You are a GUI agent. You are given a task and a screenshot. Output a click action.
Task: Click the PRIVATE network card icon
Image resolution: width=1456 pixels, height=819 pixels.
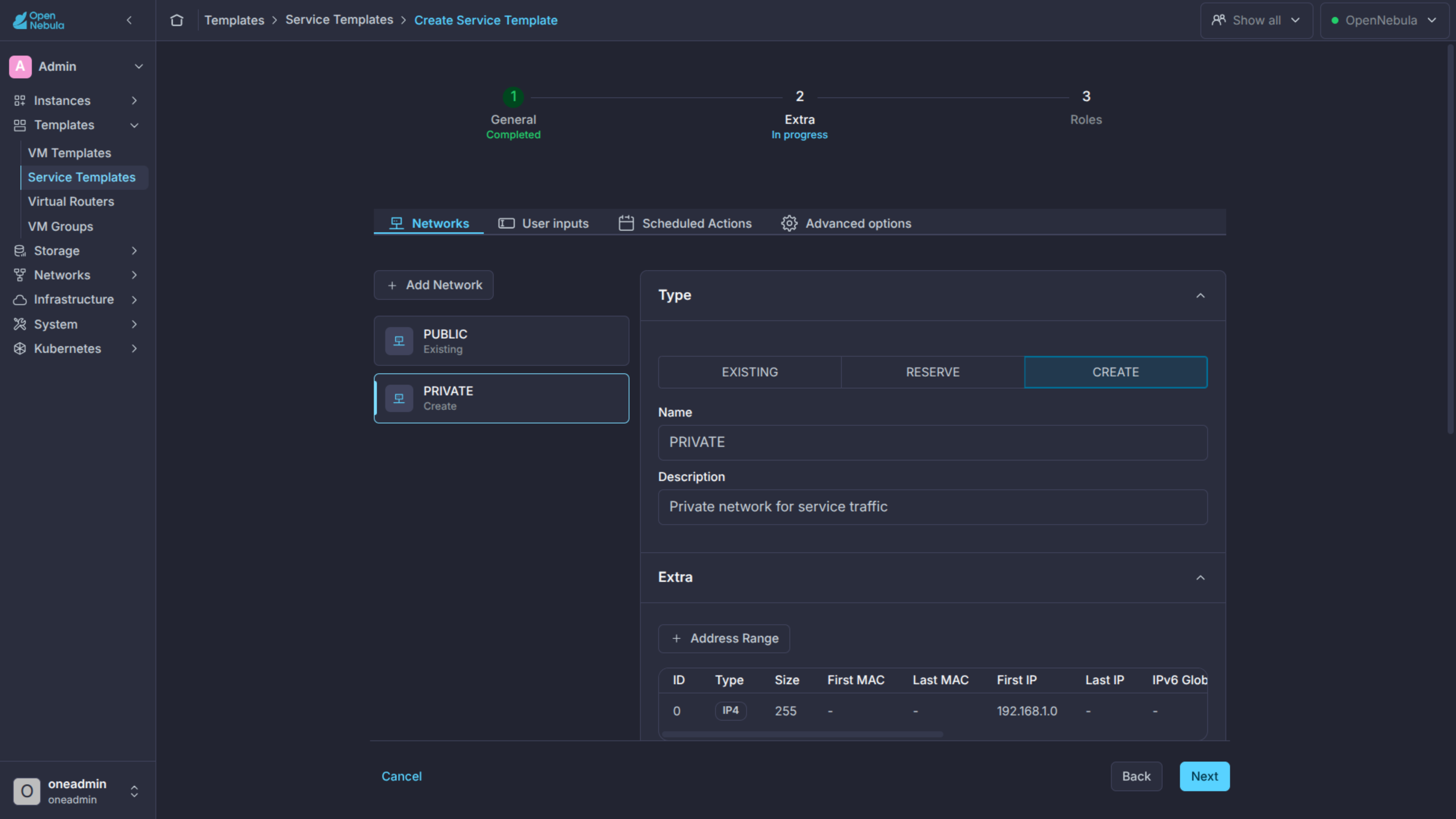pos(399,398)
